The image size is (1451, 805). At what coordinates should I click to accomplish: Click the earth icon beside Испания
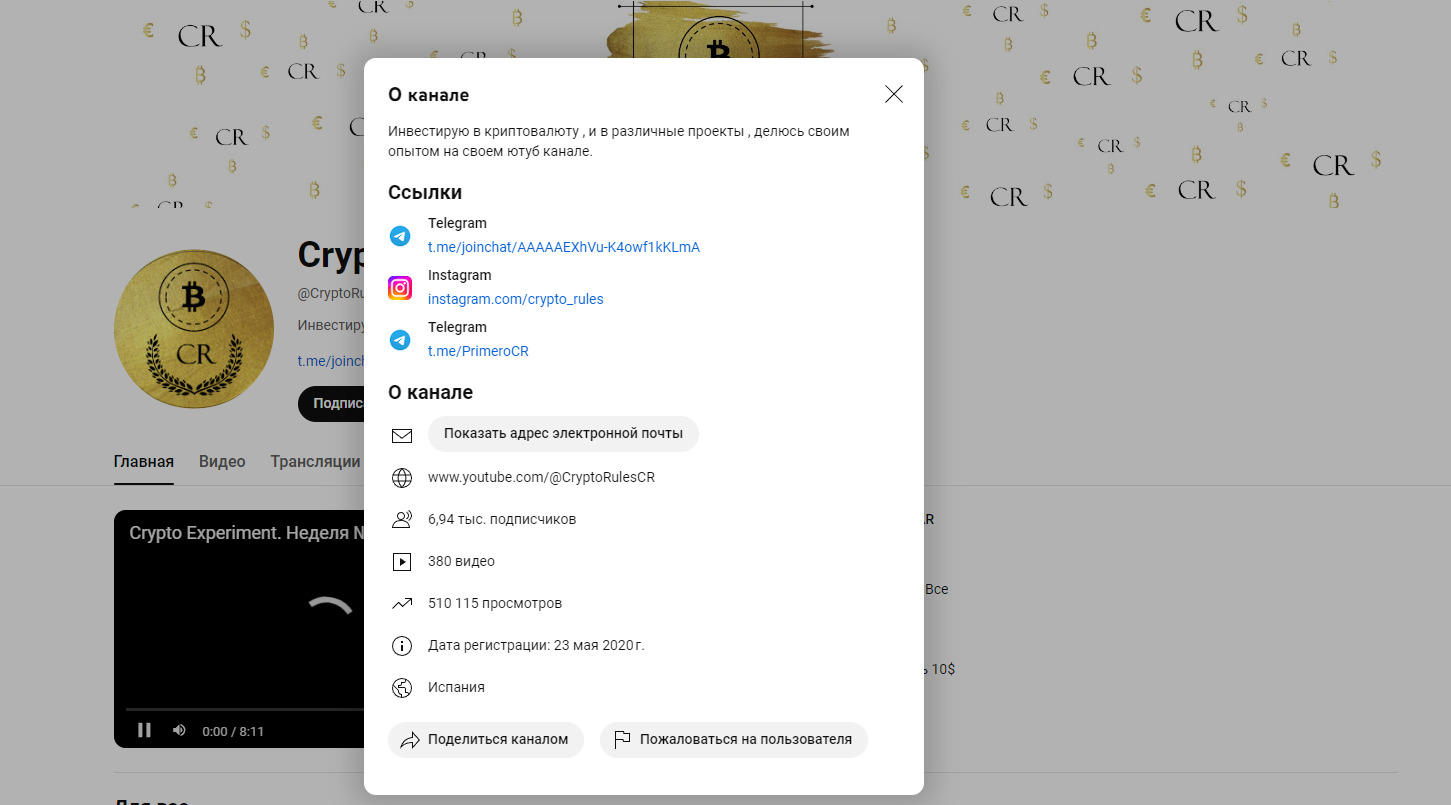pos(402,688)
